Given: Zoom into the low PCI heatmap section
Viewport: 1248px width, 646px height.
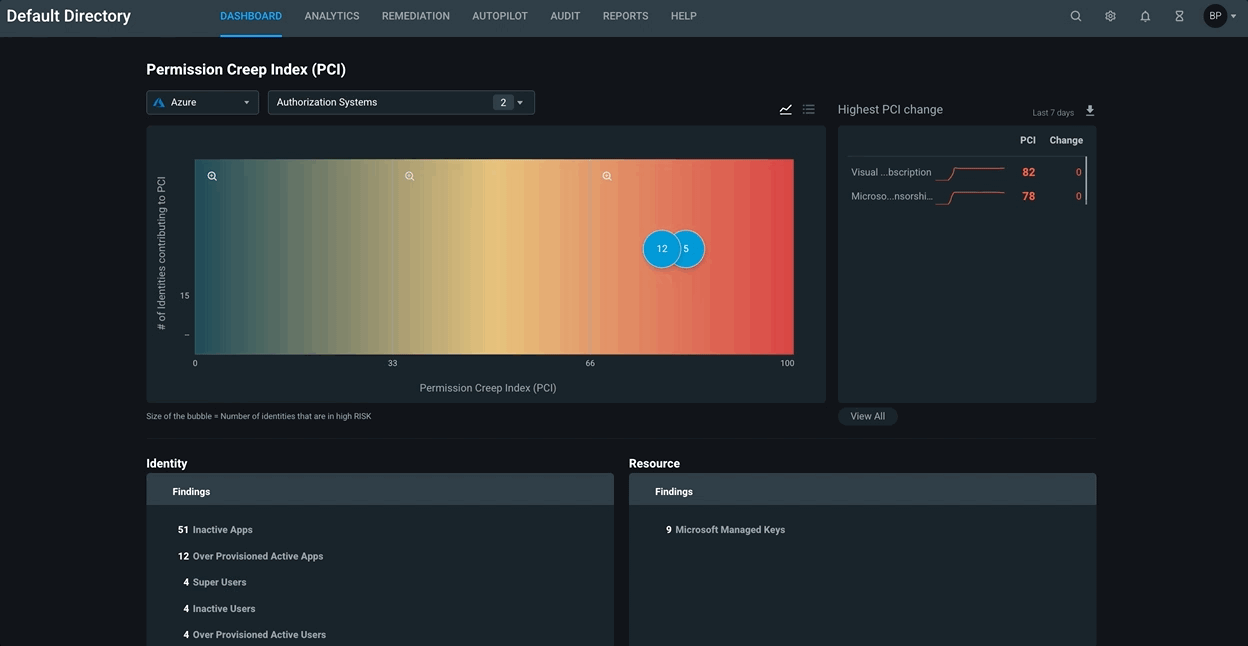Looking at the screenshot, I should pyautogui.click(x=212, y=176).
